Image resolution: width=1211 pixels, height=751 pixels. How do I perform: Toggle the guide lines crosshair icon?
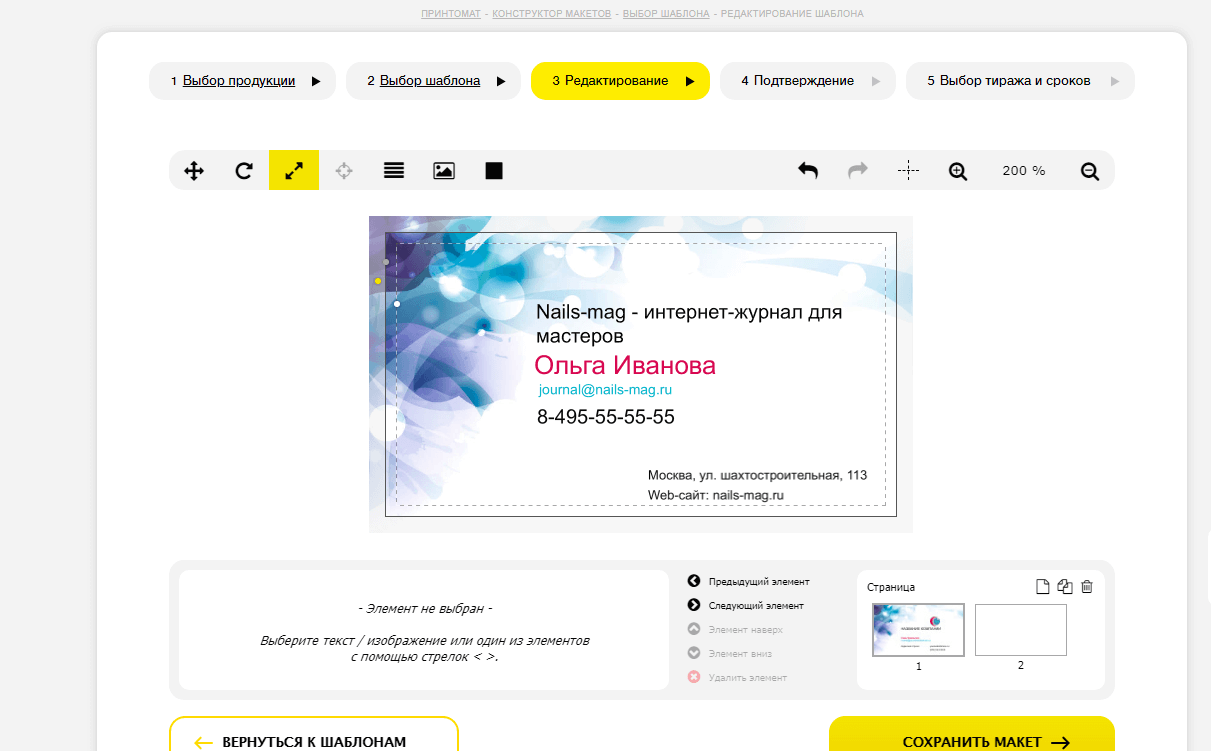pos(908,171)
